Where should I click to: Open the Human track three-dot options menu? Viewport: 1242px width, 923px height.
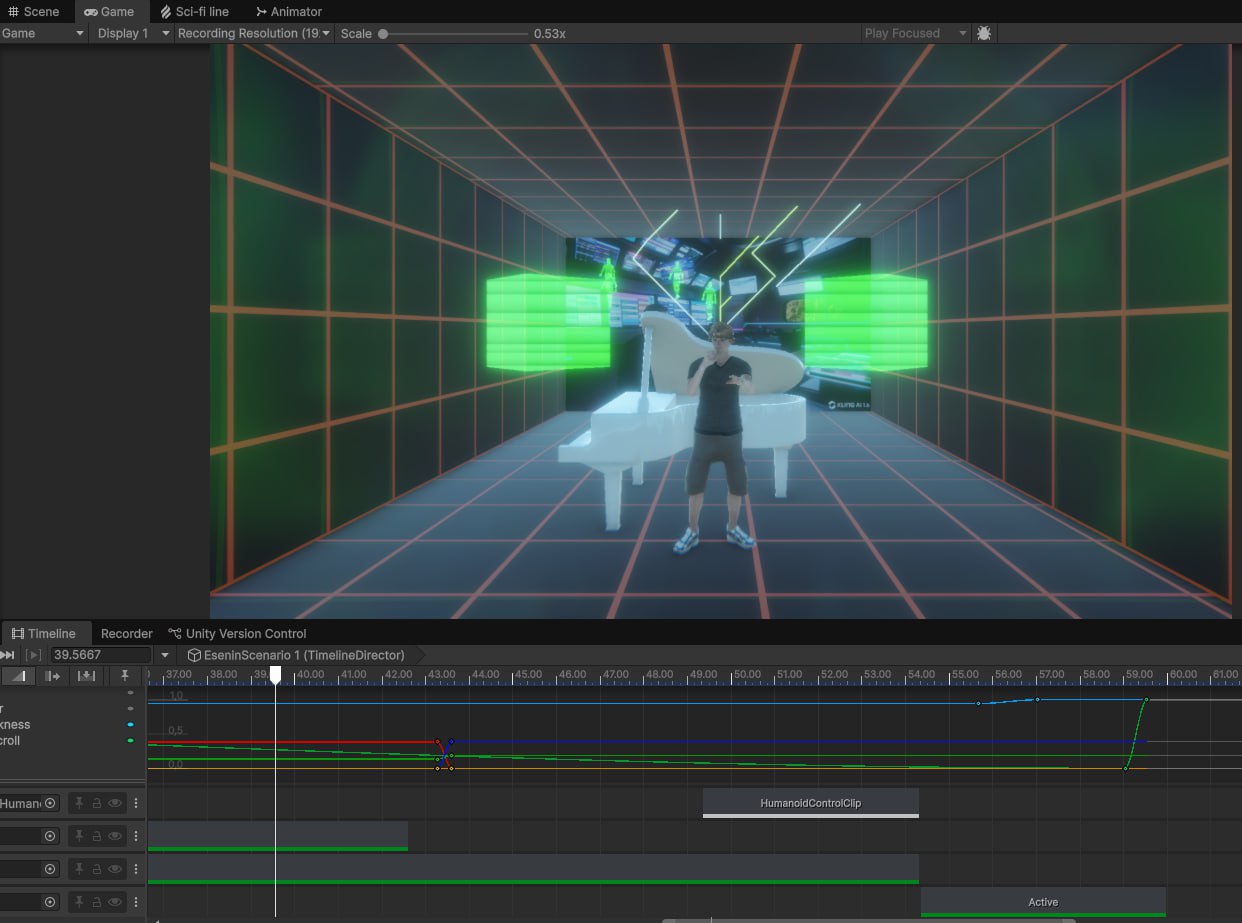(x=136, y=803)
